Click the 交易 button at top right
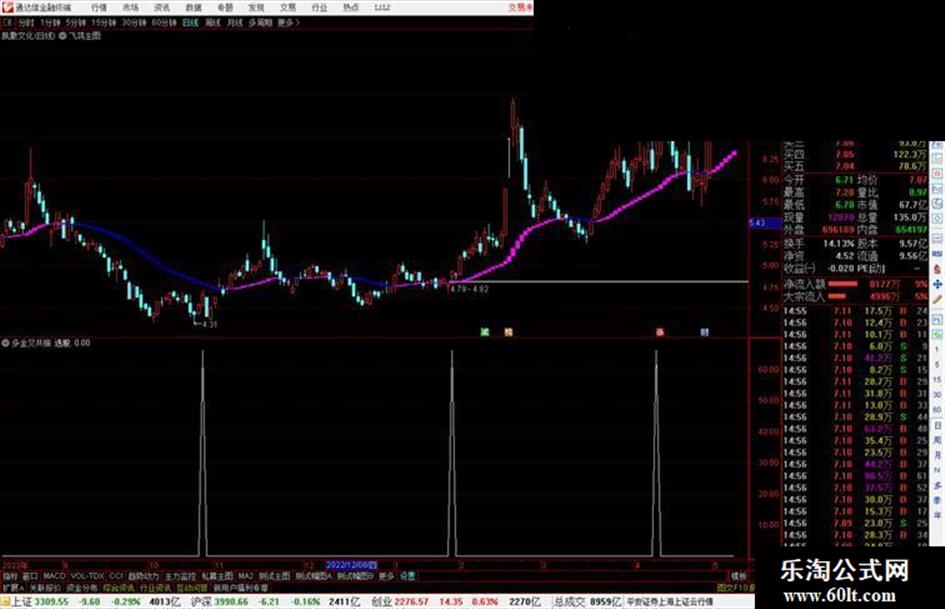 click(x=519, y=8)
